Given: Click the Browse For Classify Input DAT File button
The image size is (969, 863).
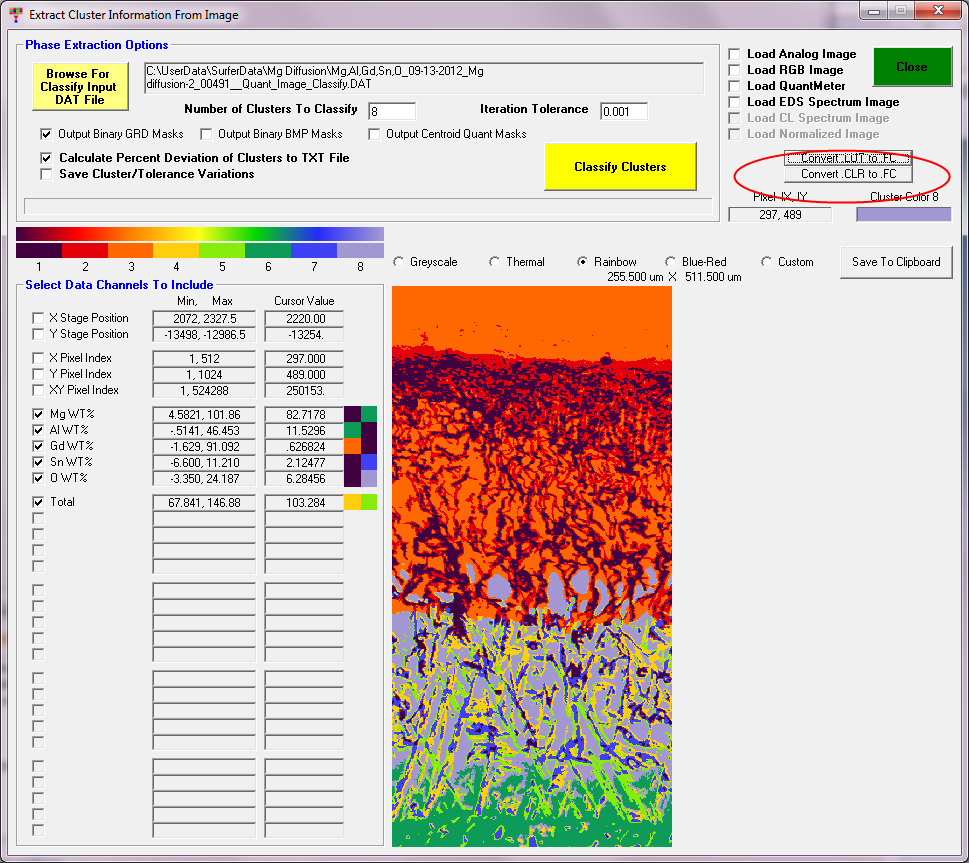Looking at the screenshot, I should pos(80,87).
